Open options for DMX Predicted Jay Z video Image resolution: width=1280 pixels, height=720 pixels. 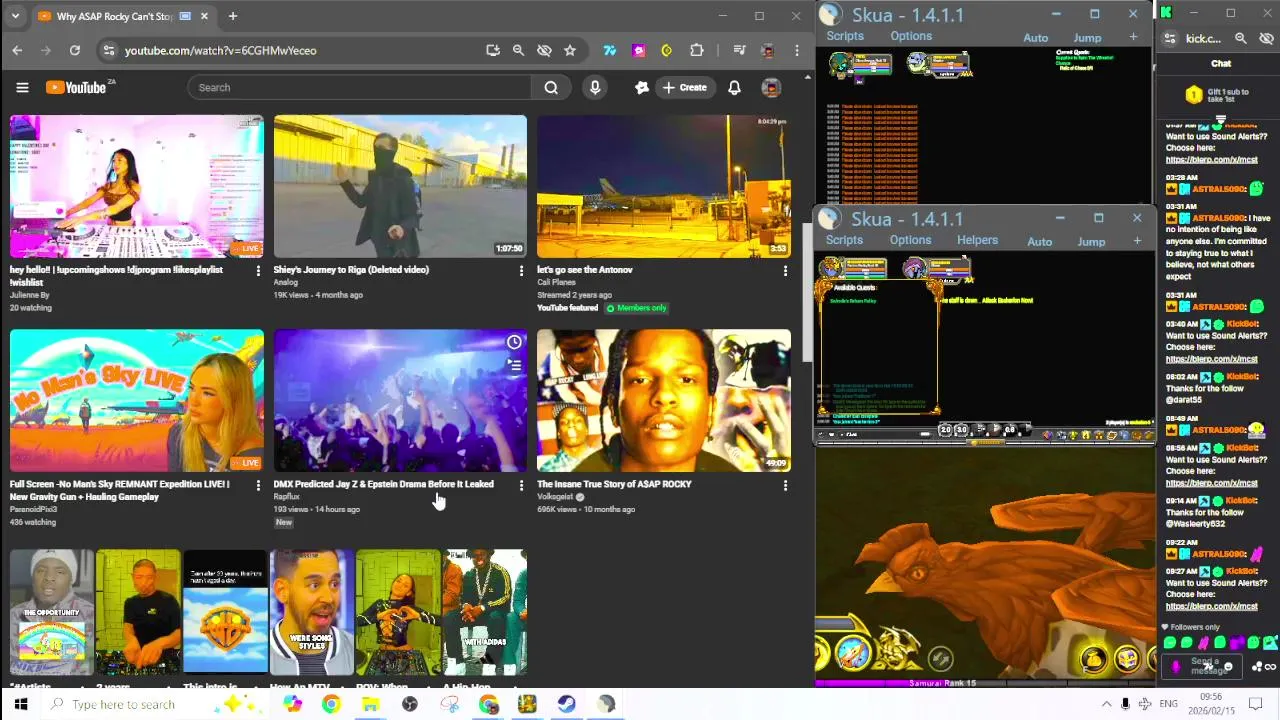coord(521,485)
